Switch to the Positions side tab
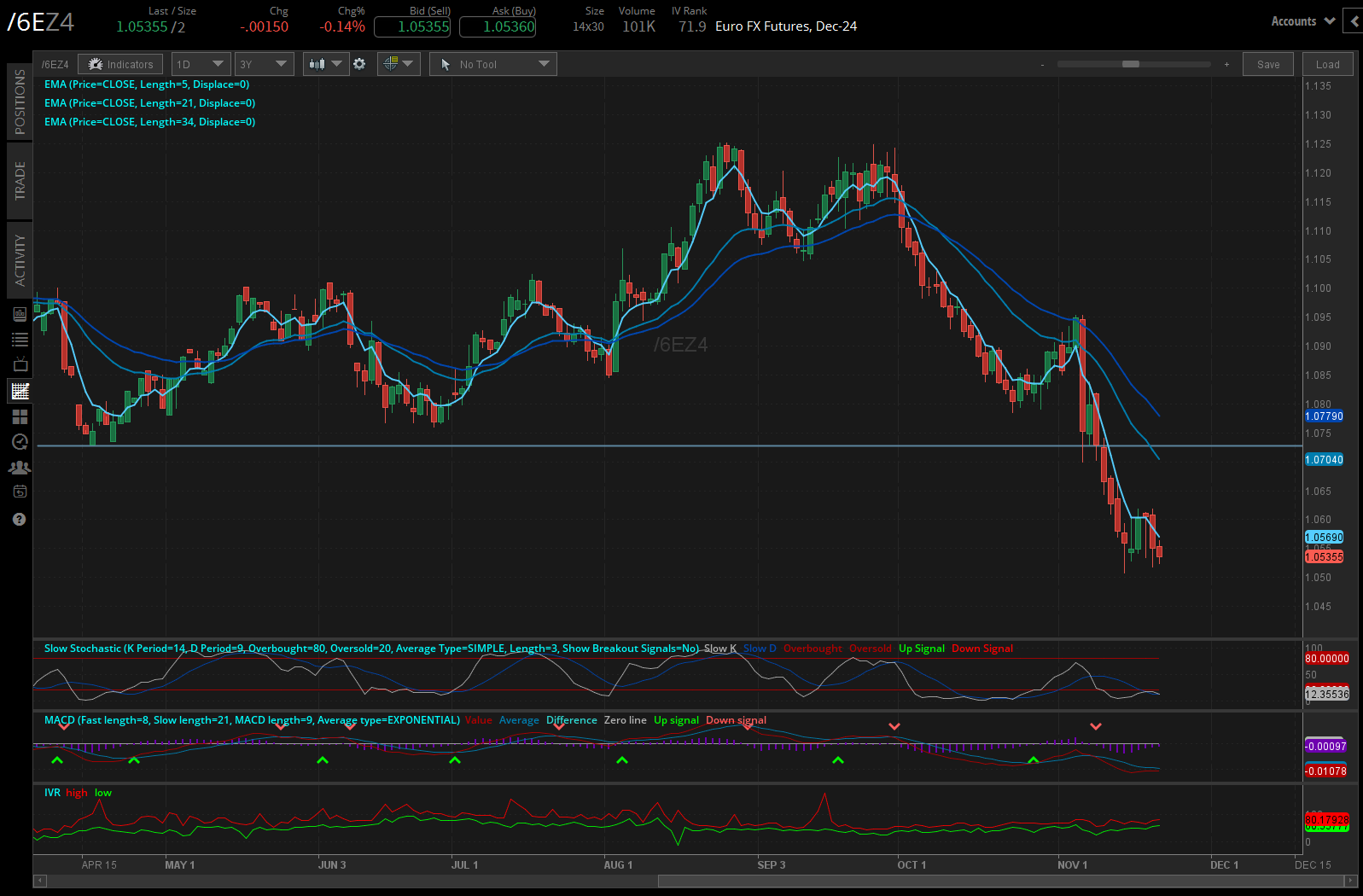The width and height of the screenshot is (1363, 896). pos(20,102)
